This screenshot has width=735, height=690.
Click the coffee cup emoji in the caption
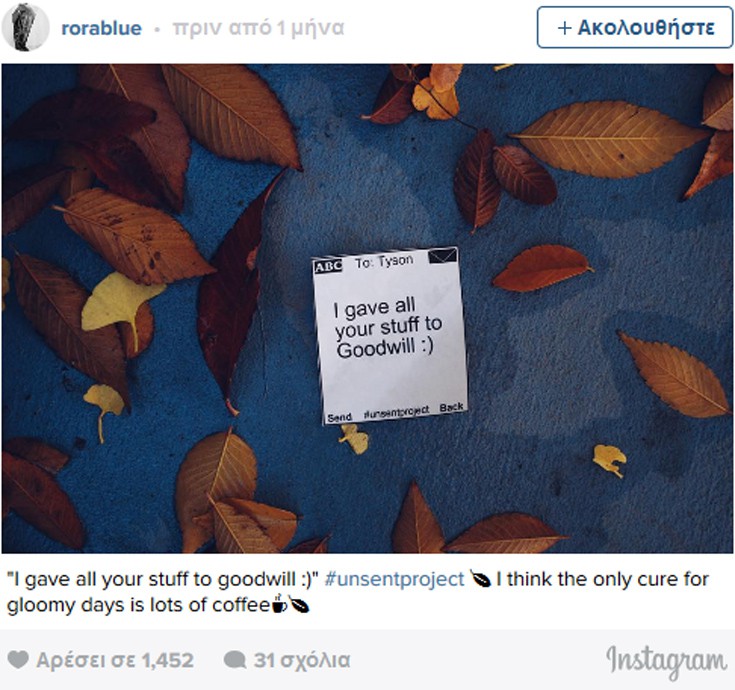(x=279, y=604)
